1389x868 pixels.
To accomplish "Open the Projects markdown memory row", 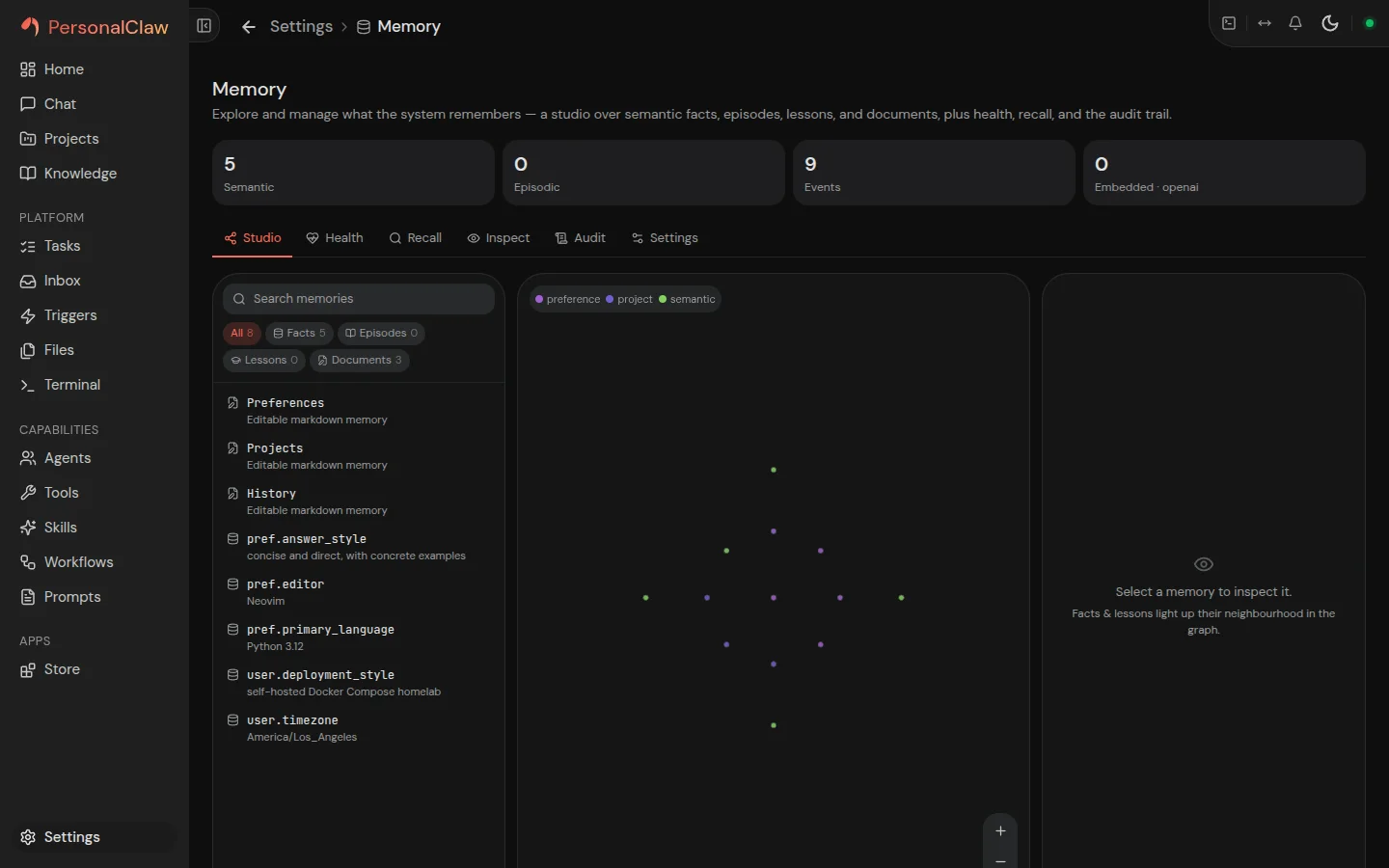I will point(359,456).
